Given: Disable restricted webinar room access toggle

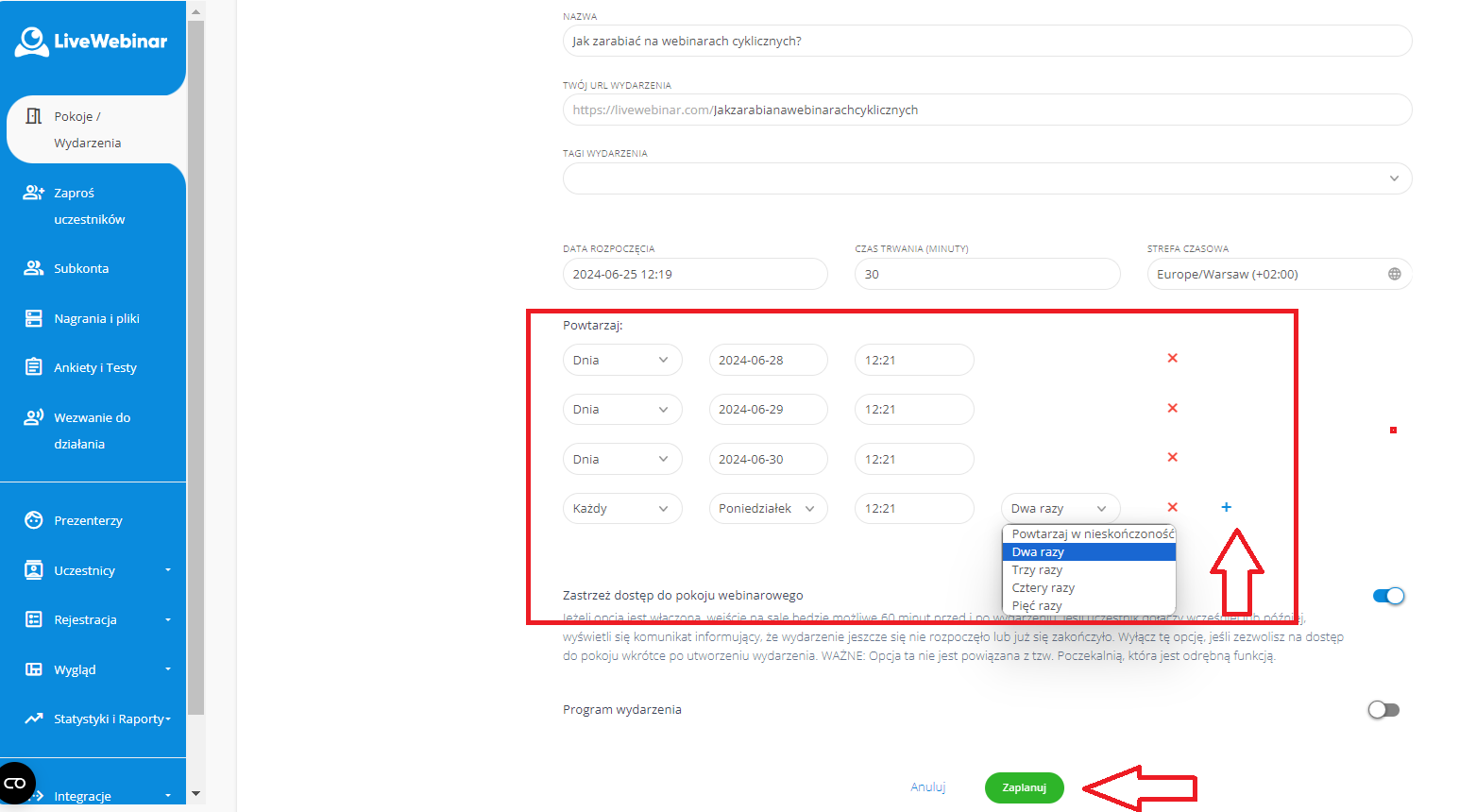Looking at the screenshot, I should (1388, 596).
